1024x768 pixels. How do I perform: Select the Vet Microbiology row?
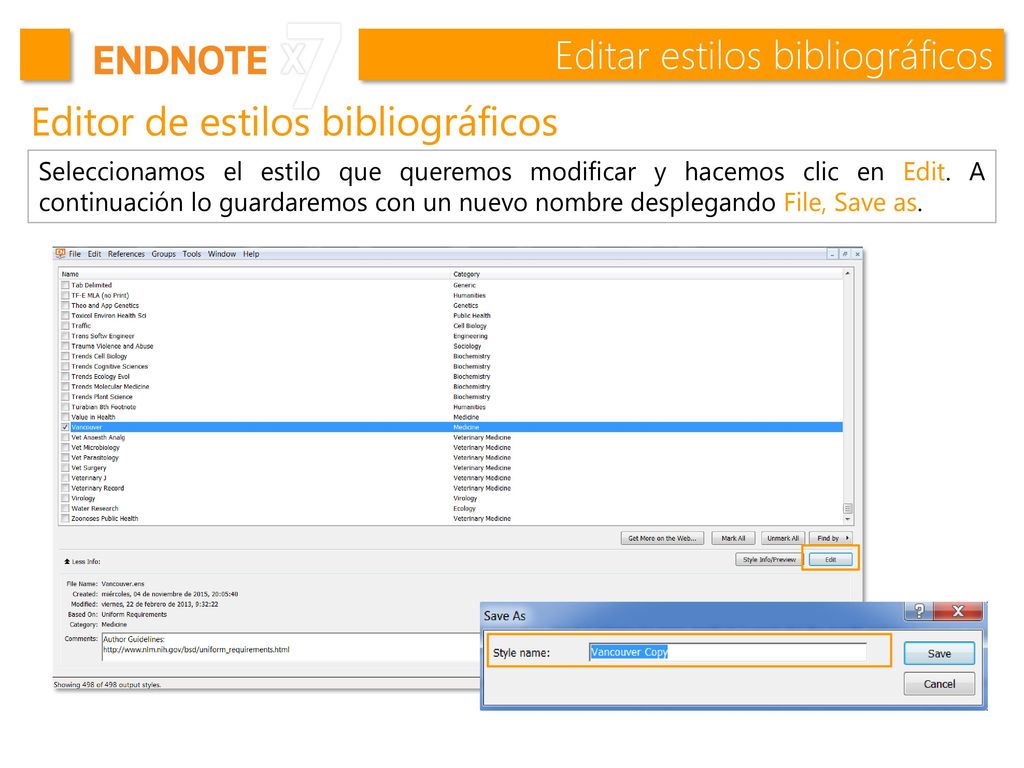point(451,447)
